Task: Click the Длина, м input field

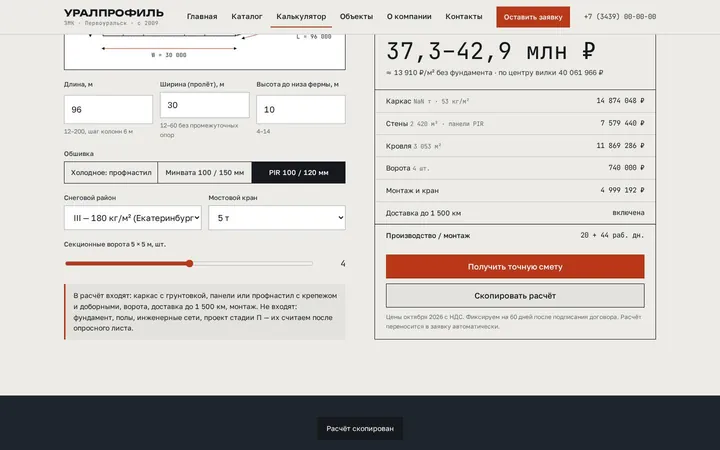Action: coord(108,109)
